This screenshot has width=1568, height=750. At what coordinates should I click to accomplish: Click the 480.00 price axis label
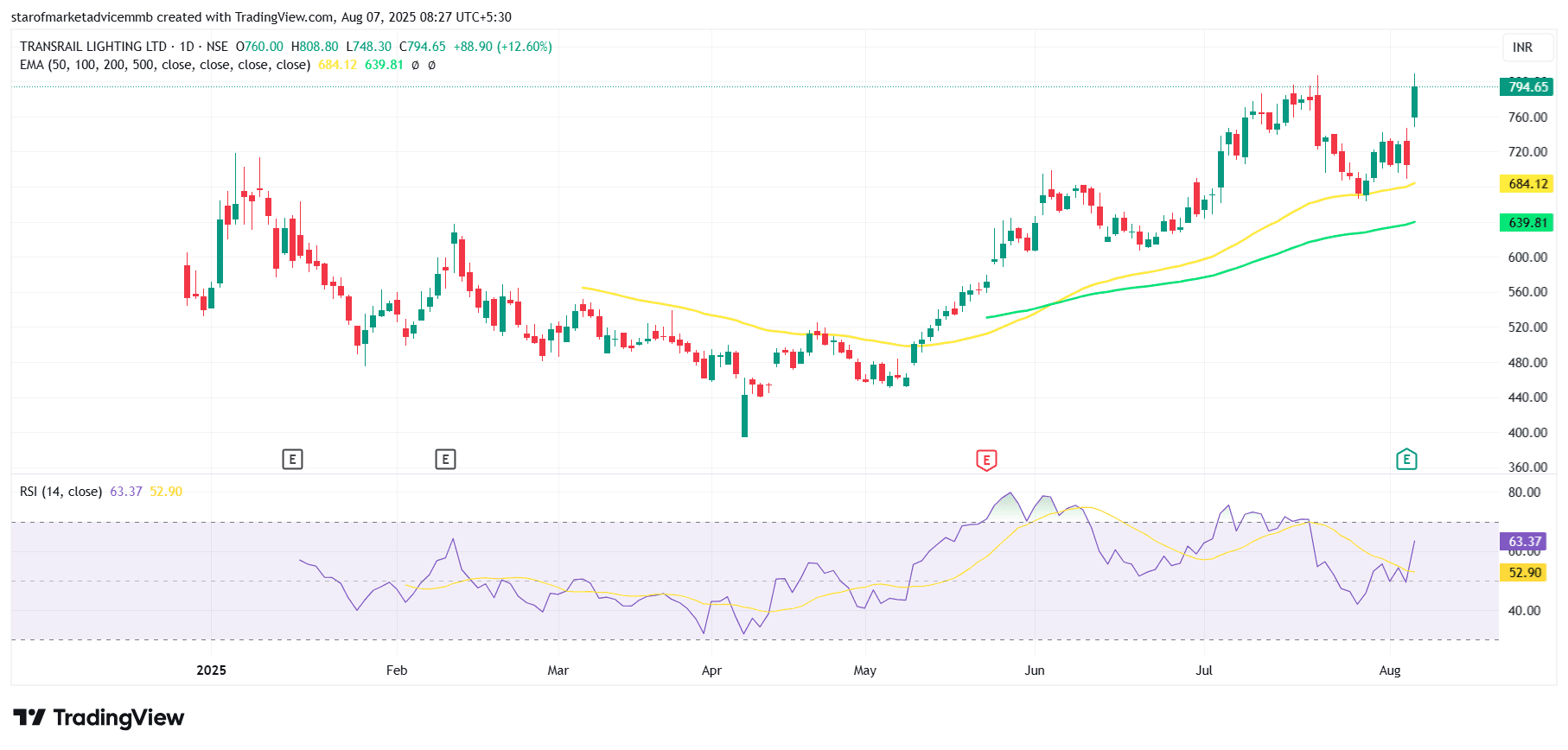coord(1527,363)
